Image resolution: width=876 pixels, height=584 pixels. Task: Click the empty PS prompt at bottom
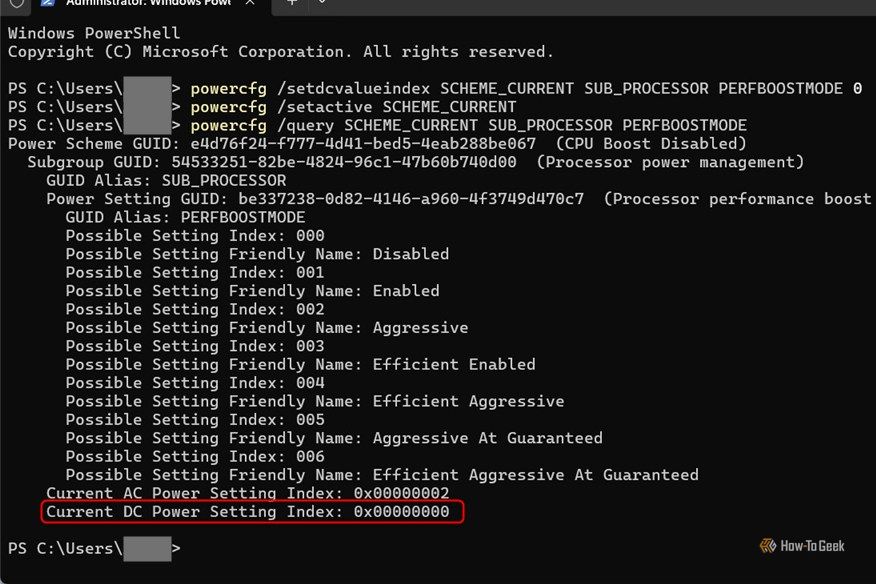pyautogui.click(x=94, y=549)
